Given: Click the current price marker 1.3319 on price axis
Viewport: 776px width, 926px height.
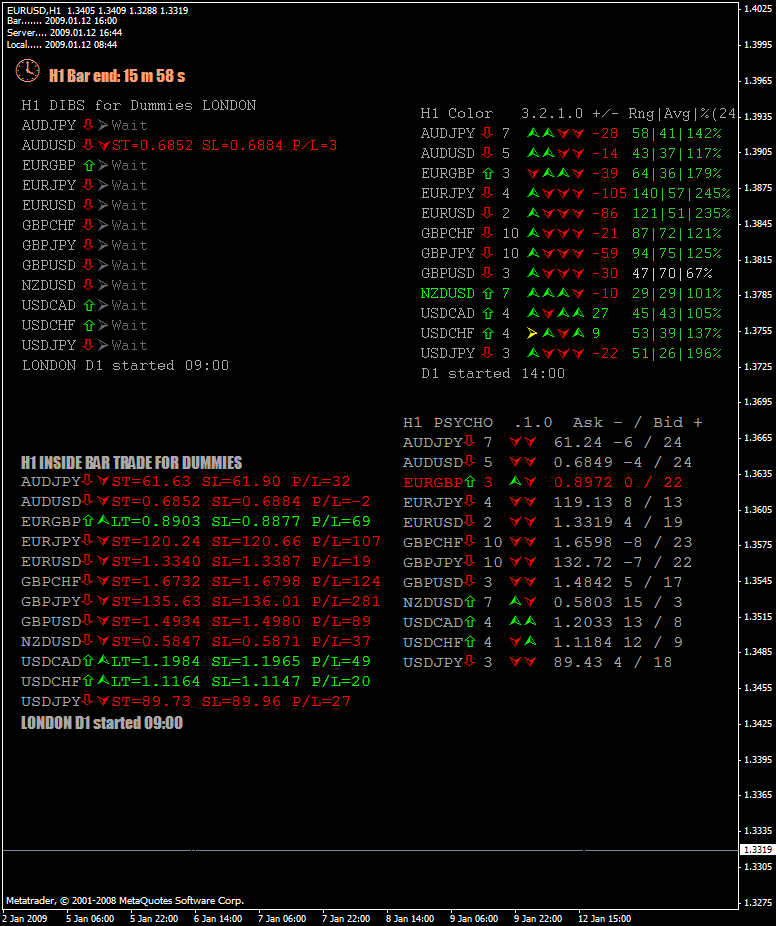Looking at the screenshot, I should click(757, 849).
